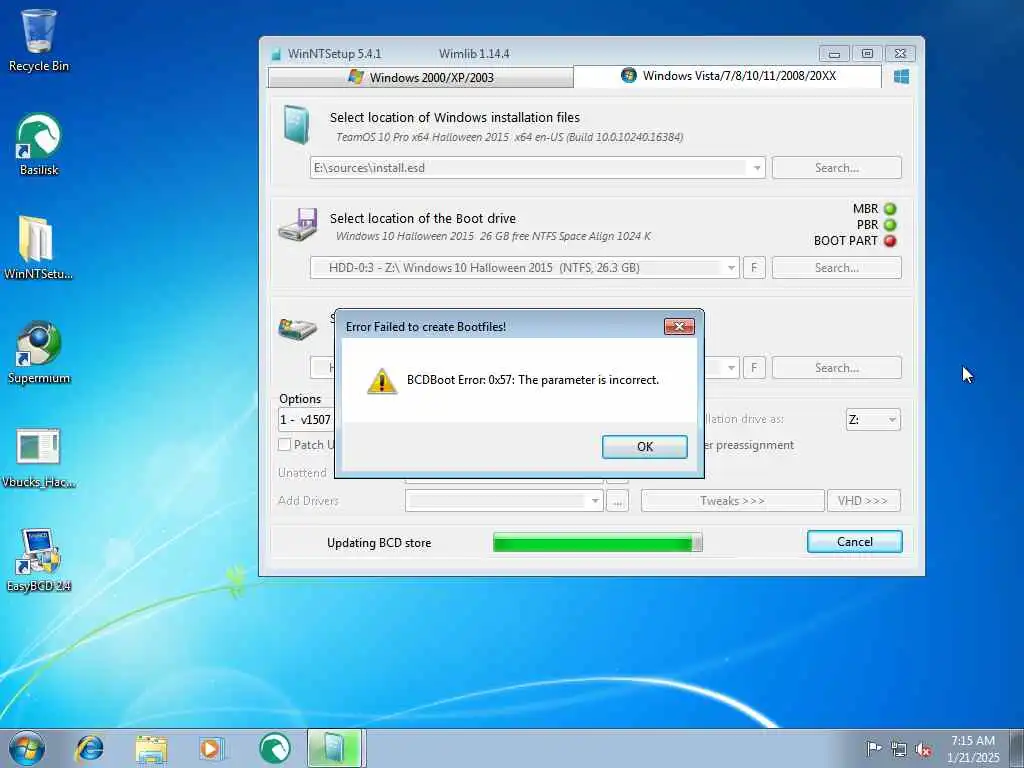Click the WinNTSetup taskbar button
The width and height of the screenshot is (1024, 768).
[x=334, y=748]
